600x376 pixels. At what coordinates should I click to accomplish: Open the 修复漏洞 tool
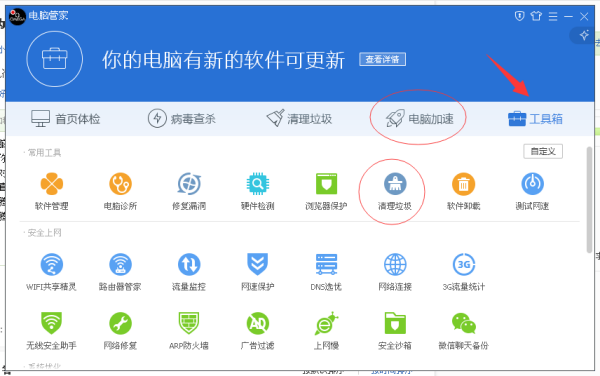point(189,191)
